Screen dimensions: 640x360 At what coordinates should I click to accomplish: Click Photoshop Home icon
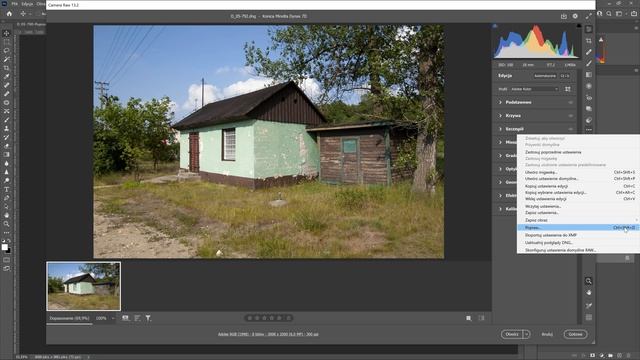[9, 13]
